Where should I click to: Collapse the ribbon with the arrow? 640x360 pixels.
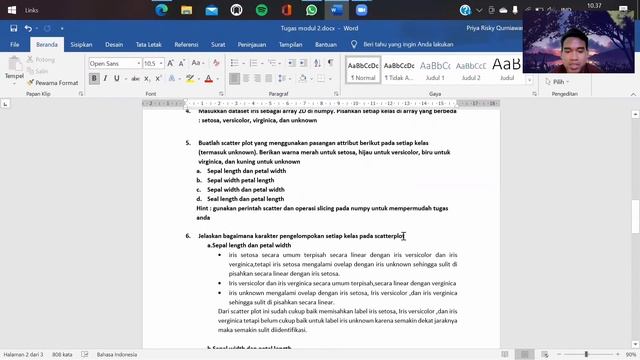pos(633,94)
